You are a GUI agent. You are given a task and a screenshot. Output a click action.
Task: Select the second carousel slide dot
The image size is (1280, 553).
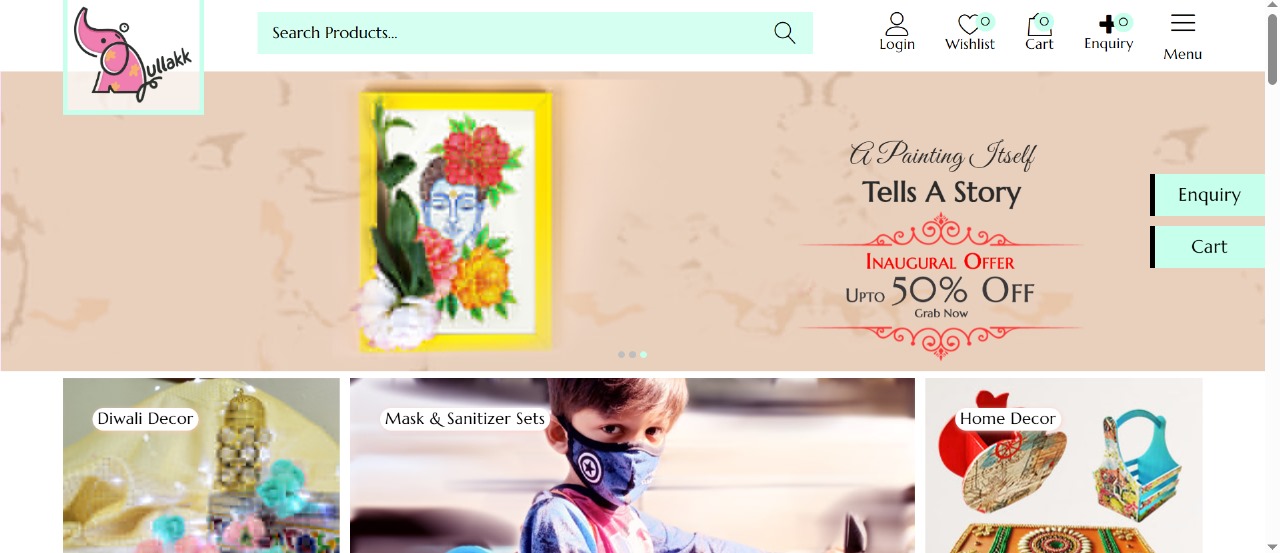pyautogui.click(x=632, y=355)
